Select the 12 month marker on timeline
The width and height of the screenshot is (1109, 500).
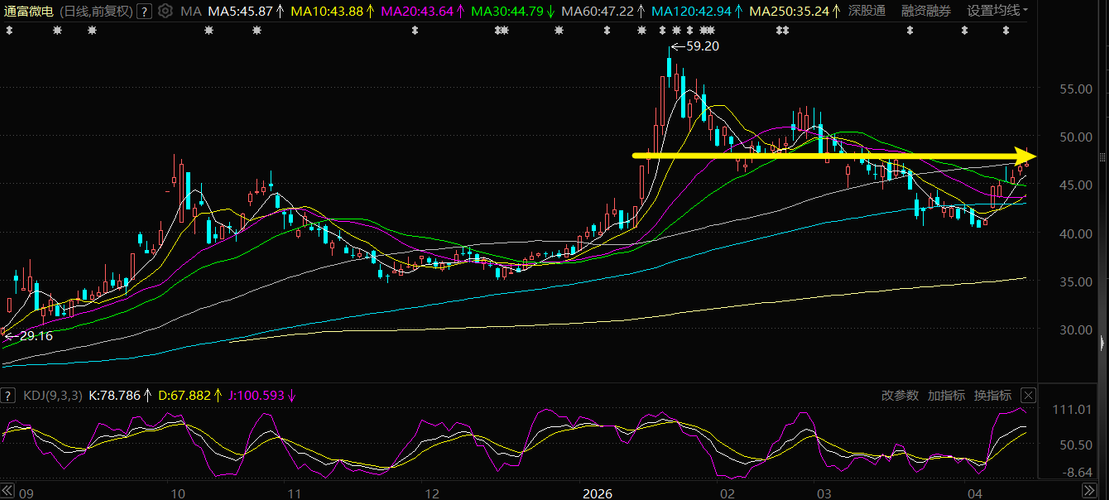tap(431, 492)
